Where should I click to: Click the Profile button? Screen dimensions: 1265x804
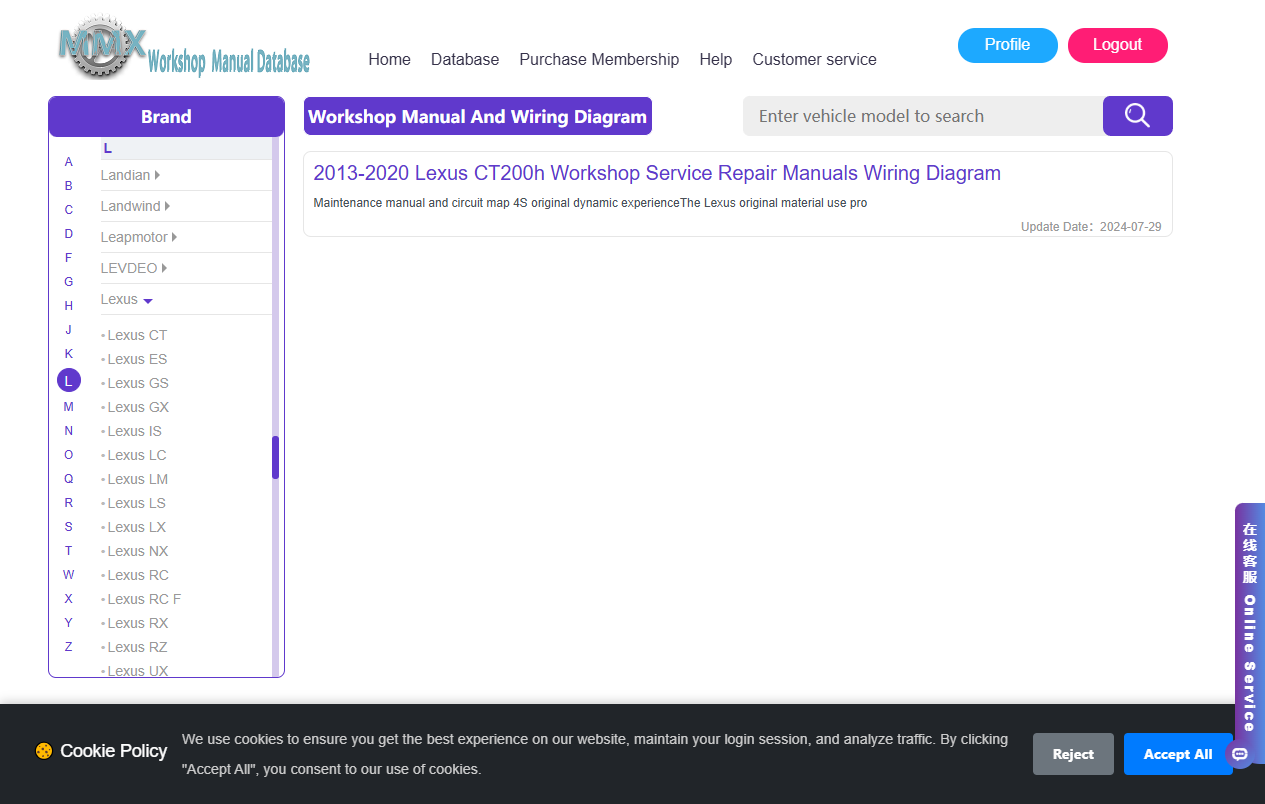[1007, 45]
